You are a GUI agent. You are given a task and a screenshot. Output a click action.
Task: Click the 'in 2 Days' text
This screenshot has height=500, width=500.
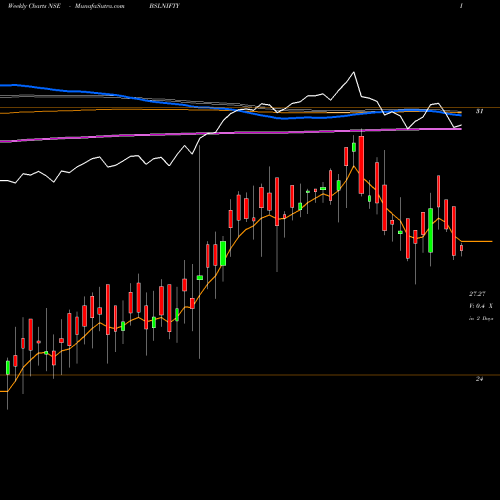click(481, 319)
